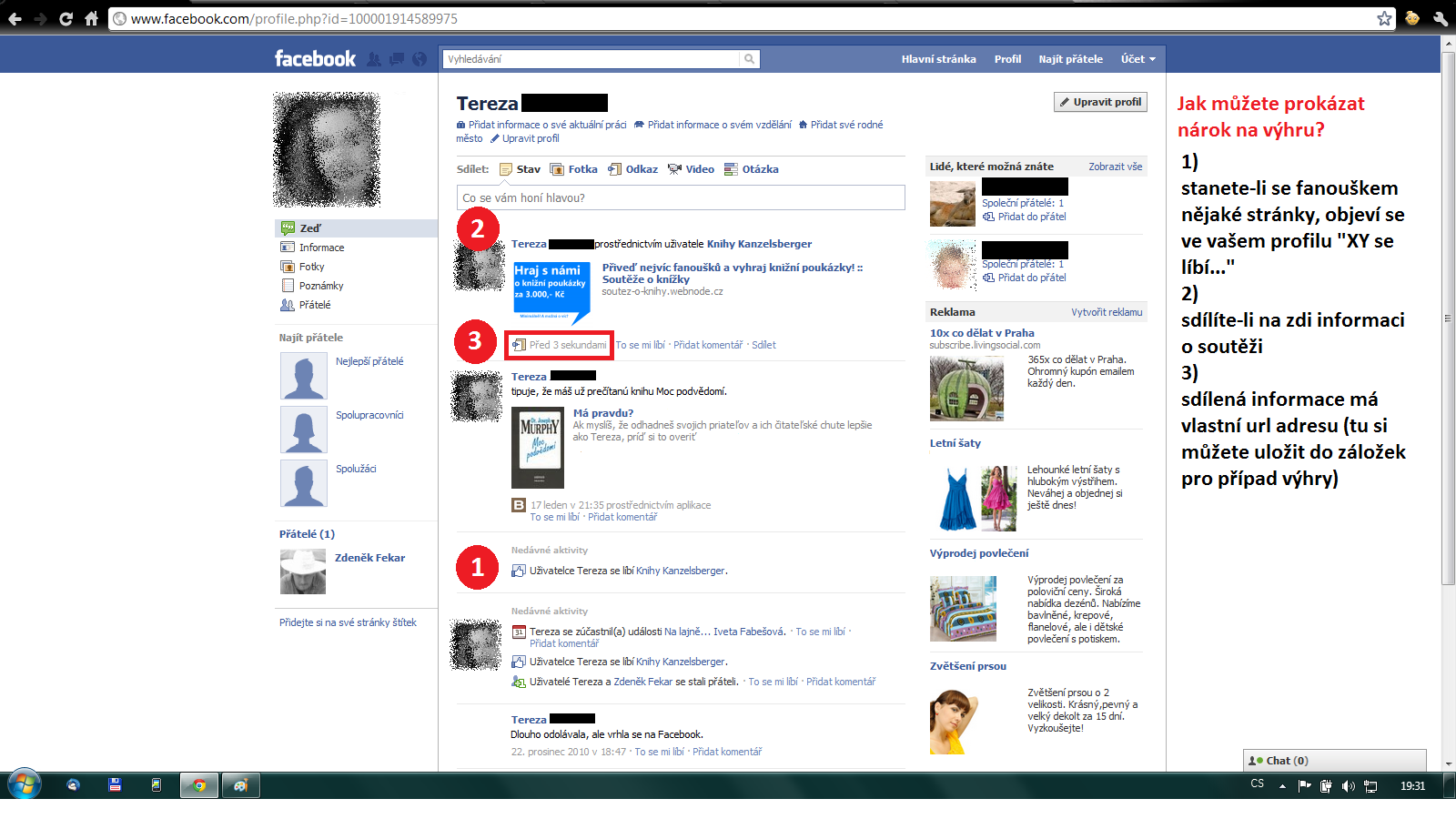This screenshot has height=819, width=1456.
Task: Click Knihy Kanzelsberger in the post header
Action: 759,244
